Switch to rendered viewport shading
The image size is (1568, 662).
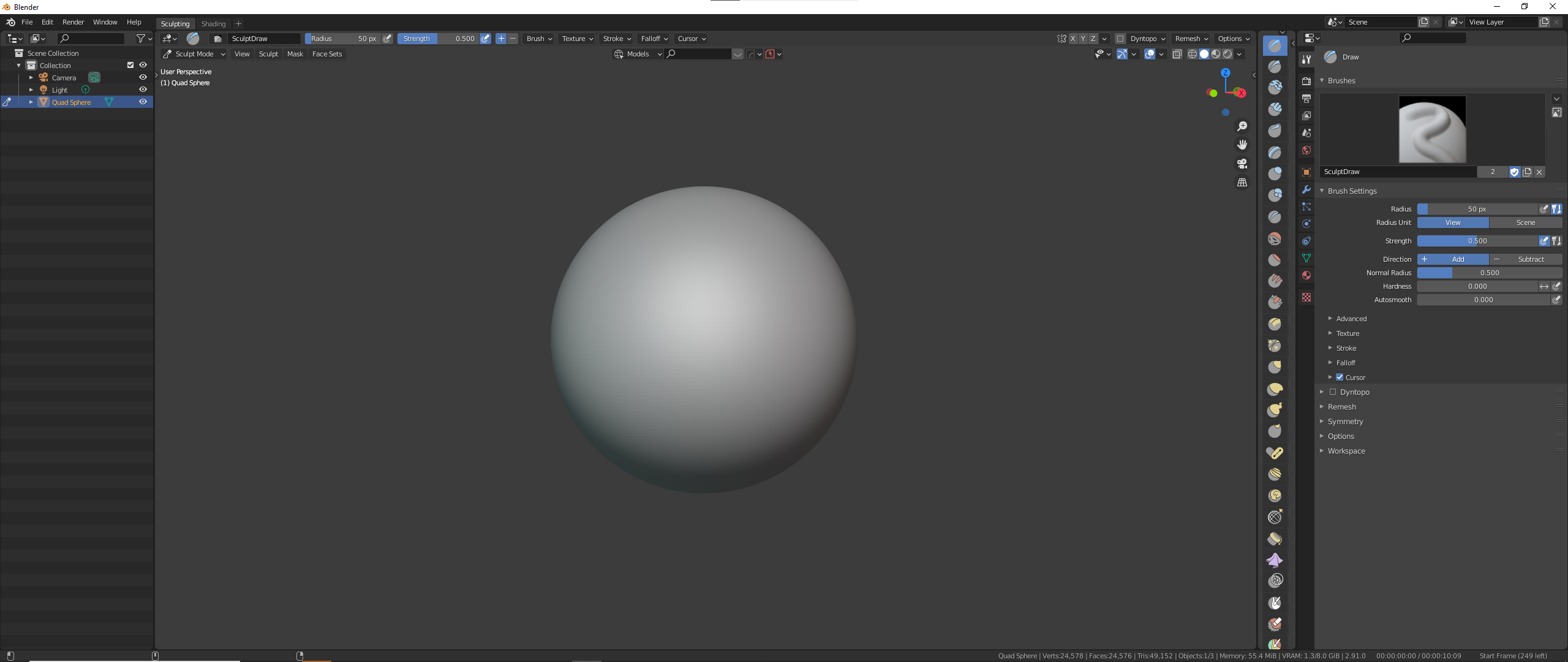point(1227,54)
